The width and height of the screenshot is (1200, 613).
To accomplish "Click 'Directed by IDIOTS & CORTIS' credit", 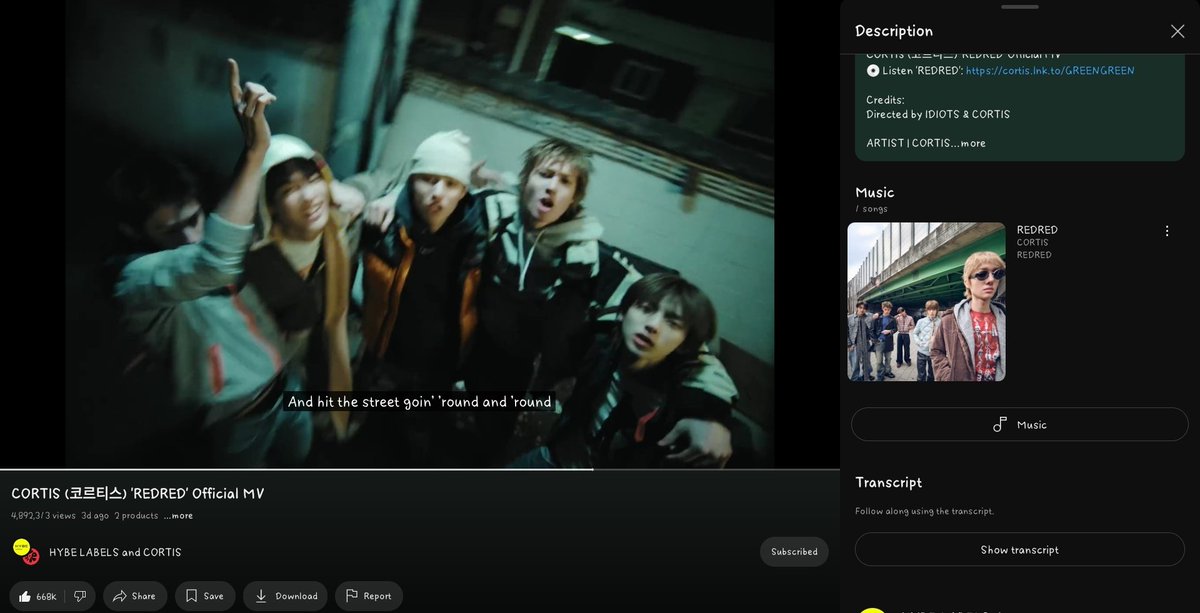I will [938, 114].
